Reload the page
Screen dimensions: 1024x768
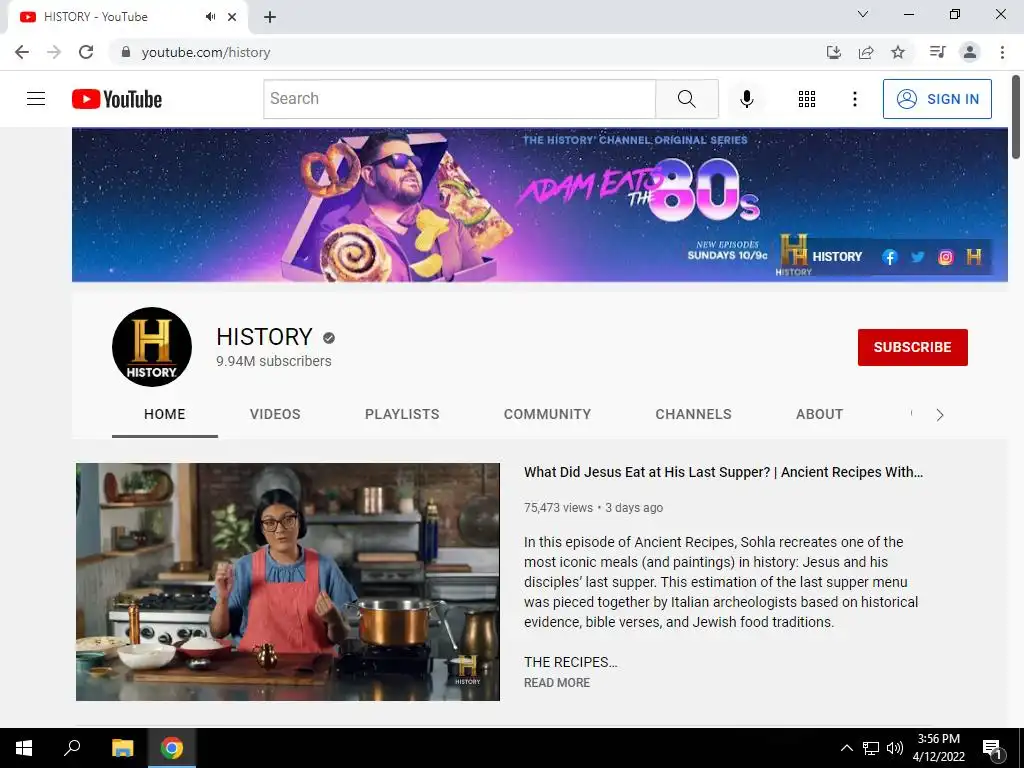coord(86,52)
